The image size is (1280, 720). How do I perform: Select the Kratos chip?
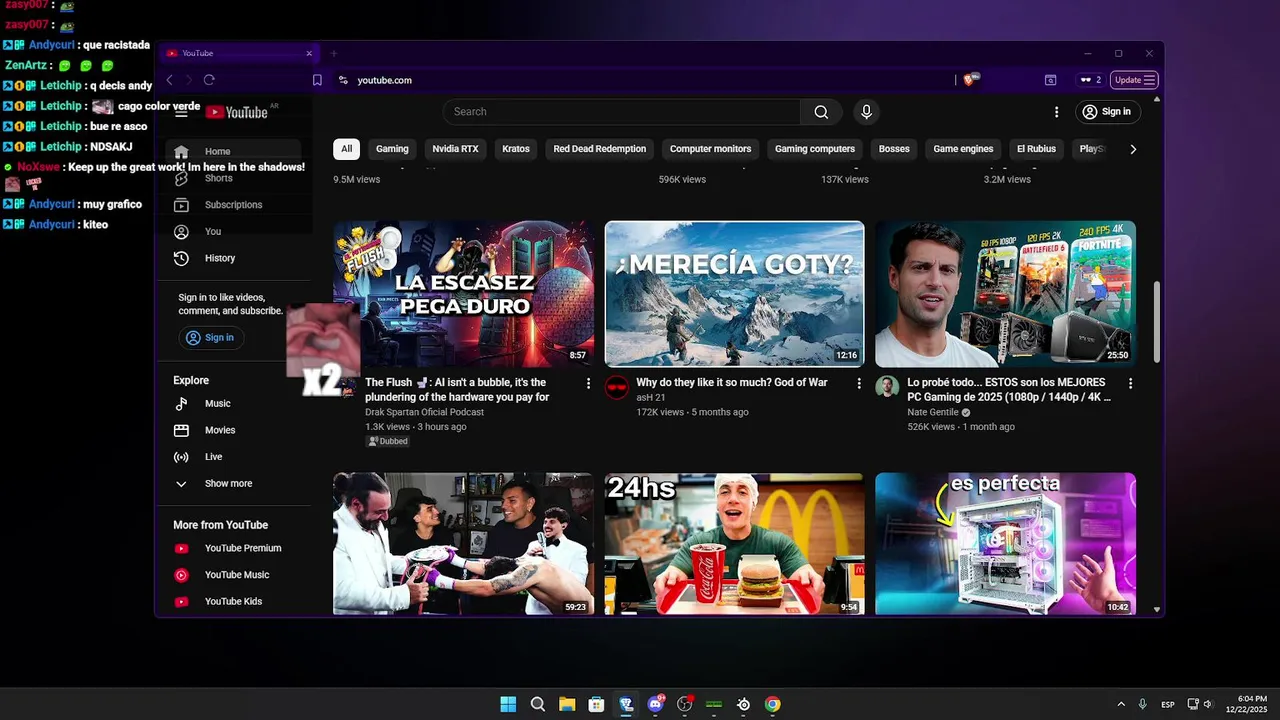(x=516, y=149)
